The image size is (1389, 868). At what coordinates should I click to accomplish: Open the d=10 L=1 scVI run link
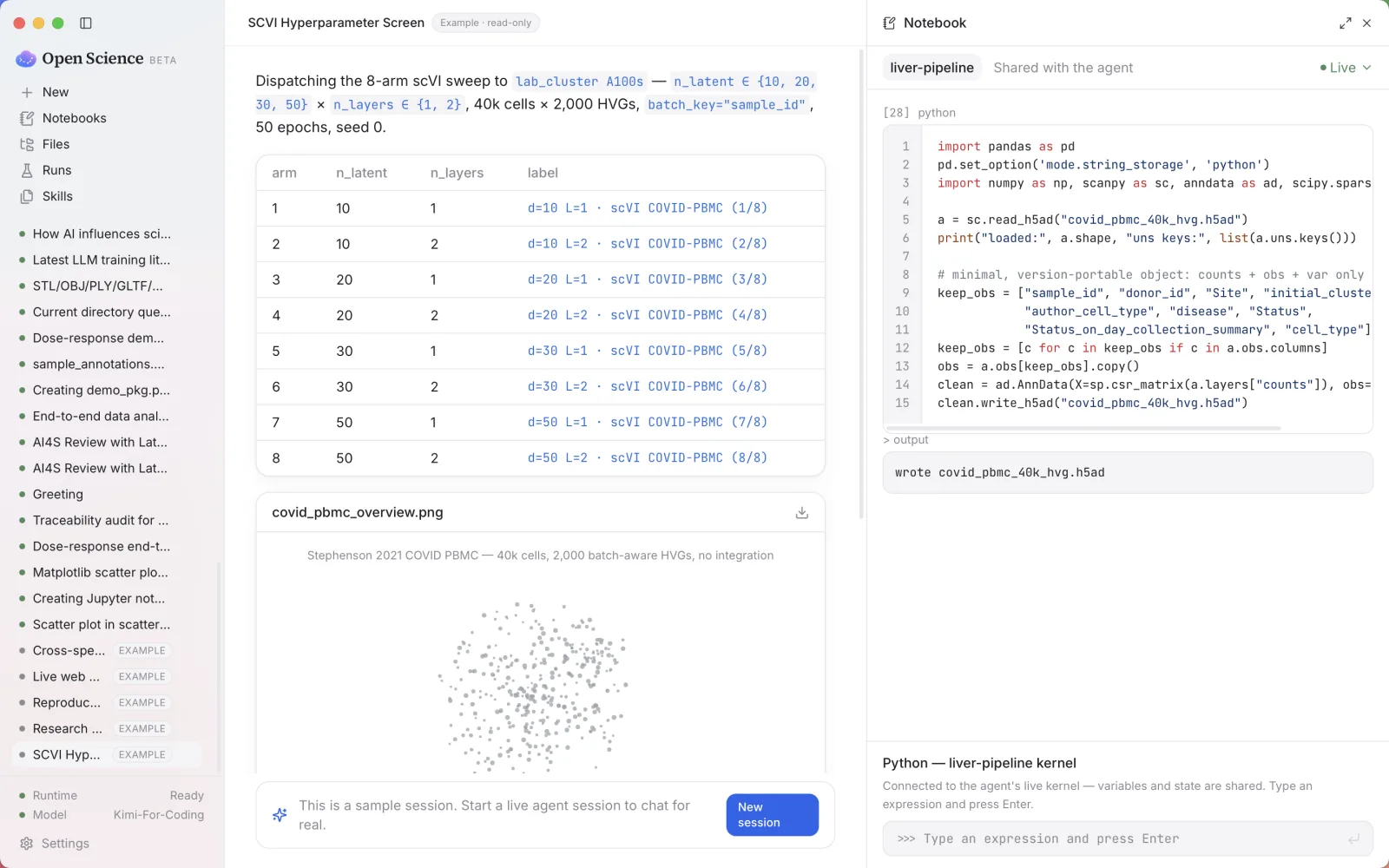click(648, 208)
